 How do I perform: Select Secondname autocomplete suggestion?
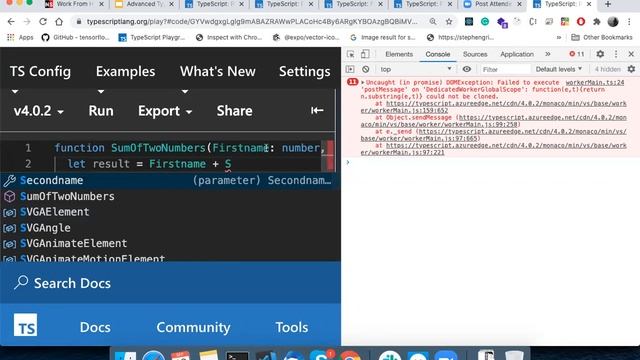pyautogui.click(x=170, y=180)
